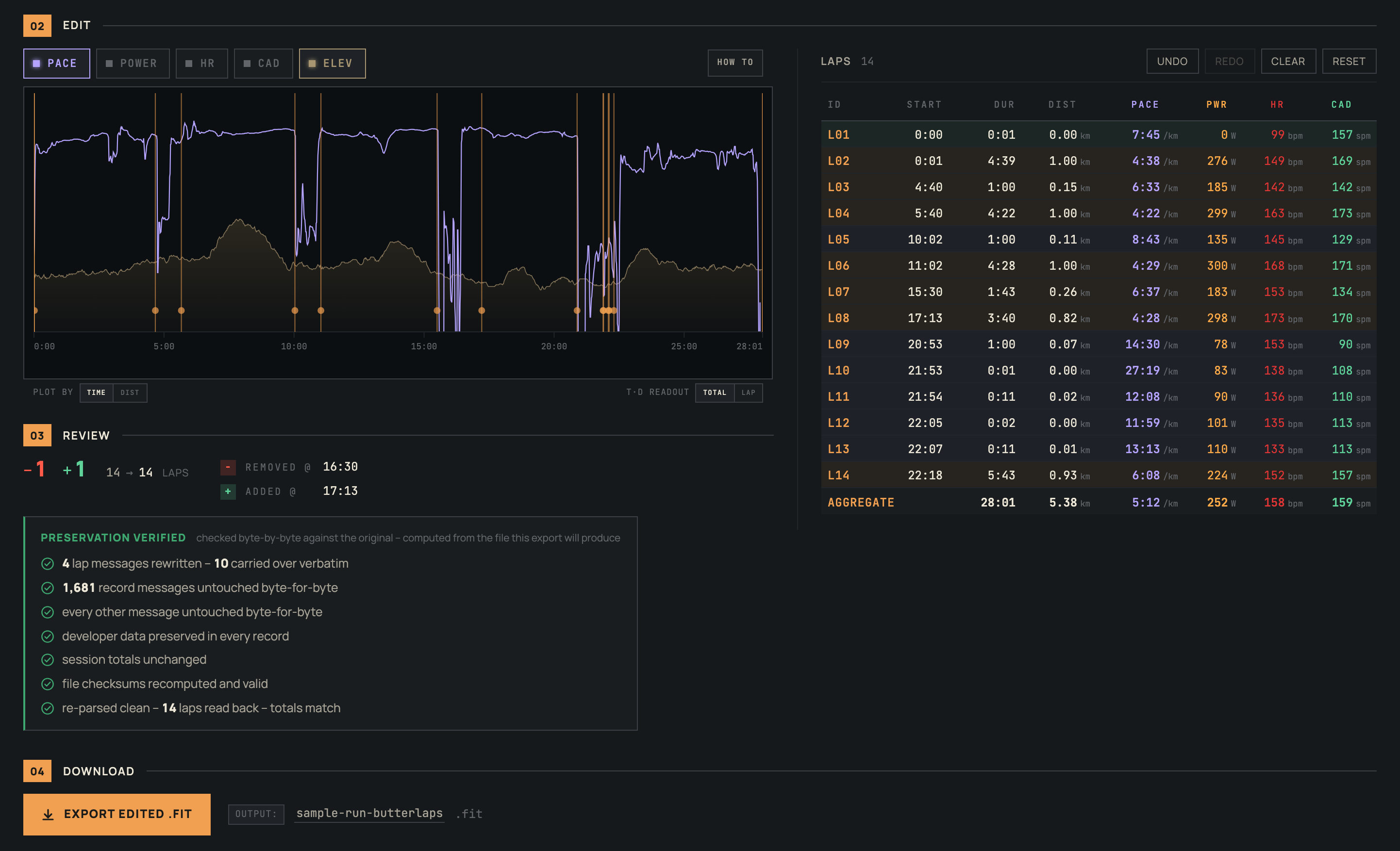Click checkmark beside every other message untouched
Screen dimensions: 1400x851
pyautogui.click(x=48, y=612)
